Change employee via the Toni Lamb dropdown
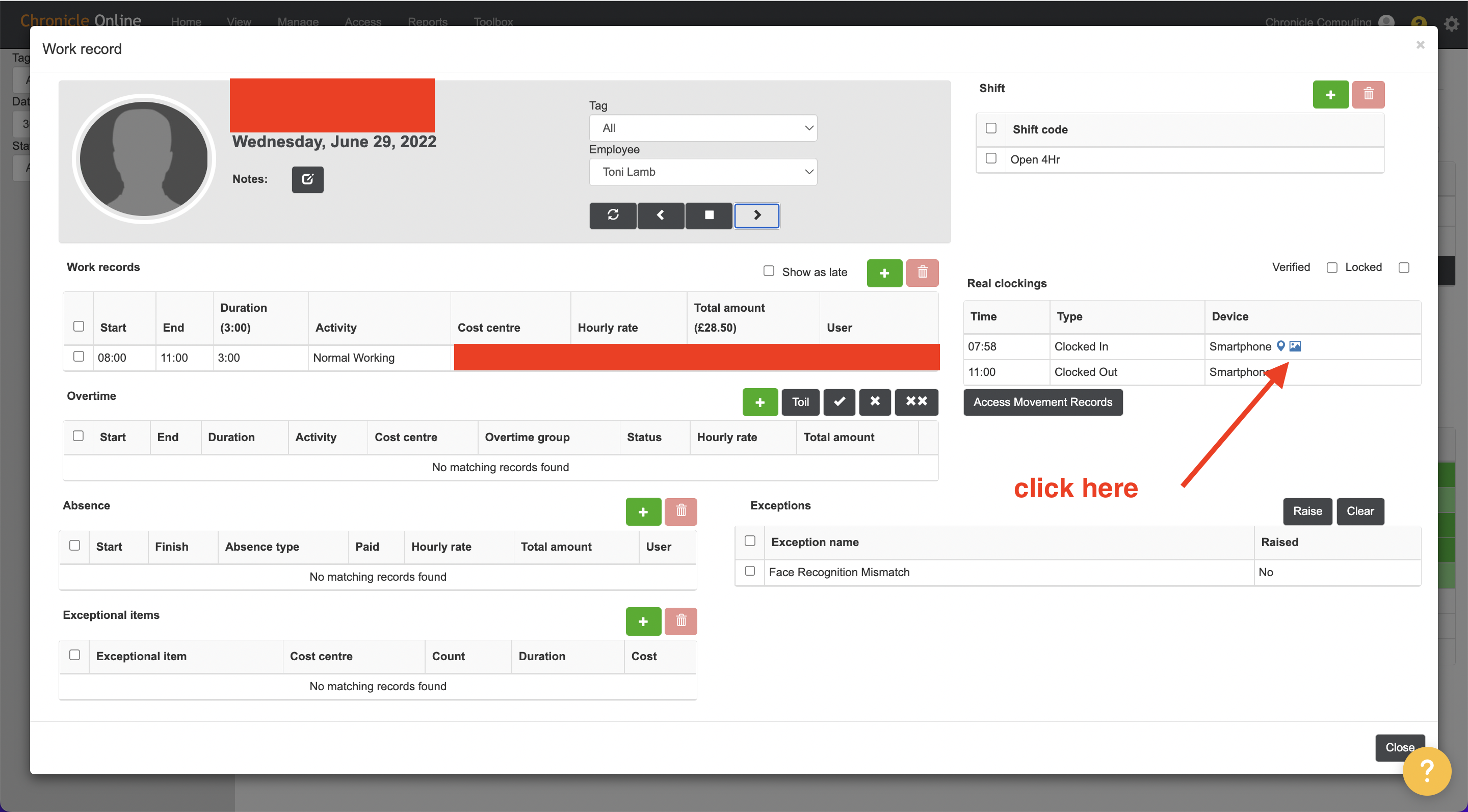The width and height of the screenshot is (1468, 812). click(703, 171)
